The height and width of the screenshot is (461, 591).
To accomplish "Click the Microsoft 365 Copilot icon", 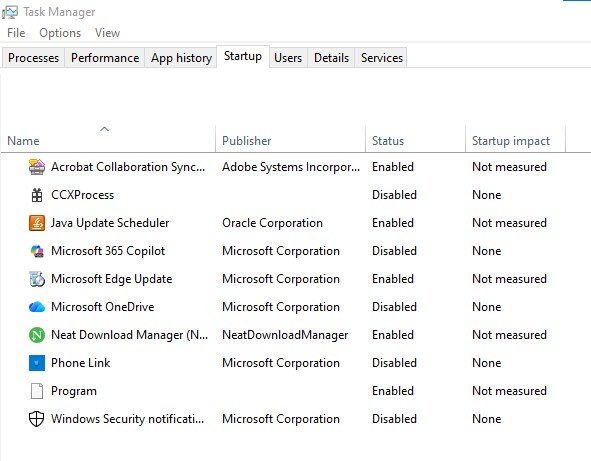I will coord(37,251).
